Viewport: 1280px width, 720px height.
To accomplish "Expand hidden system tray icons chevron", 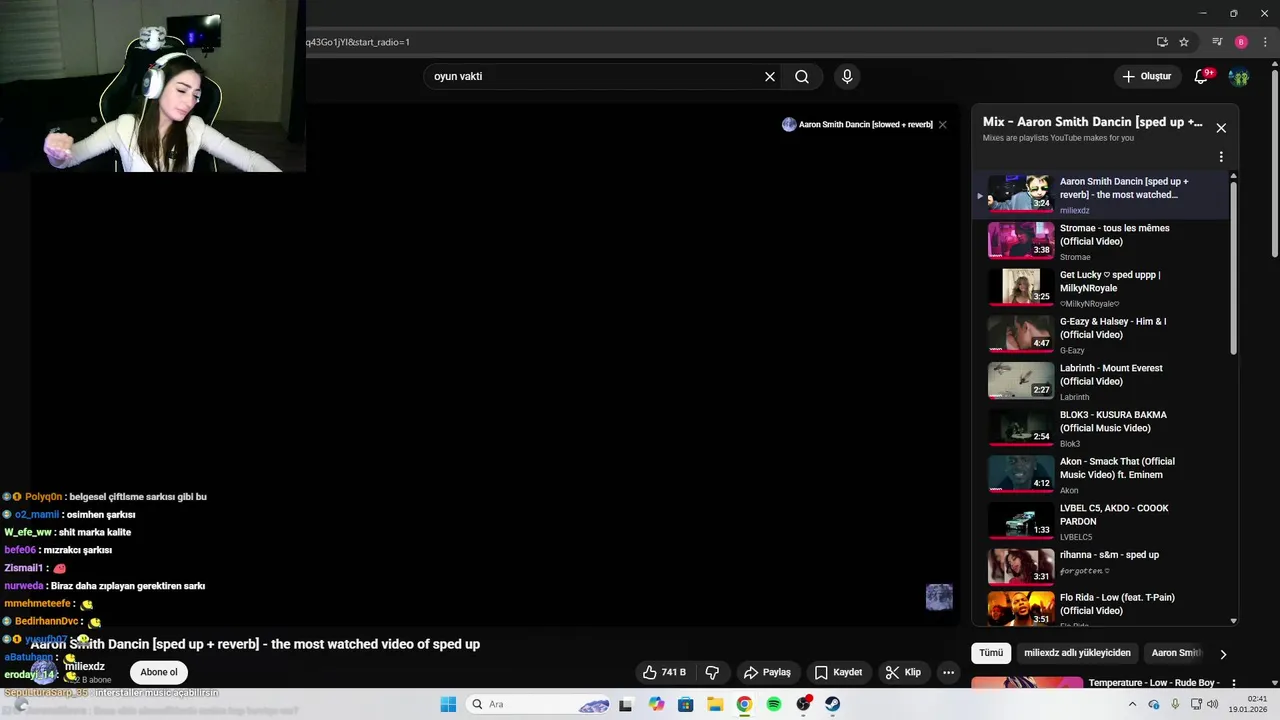I will pos(1132,704).
